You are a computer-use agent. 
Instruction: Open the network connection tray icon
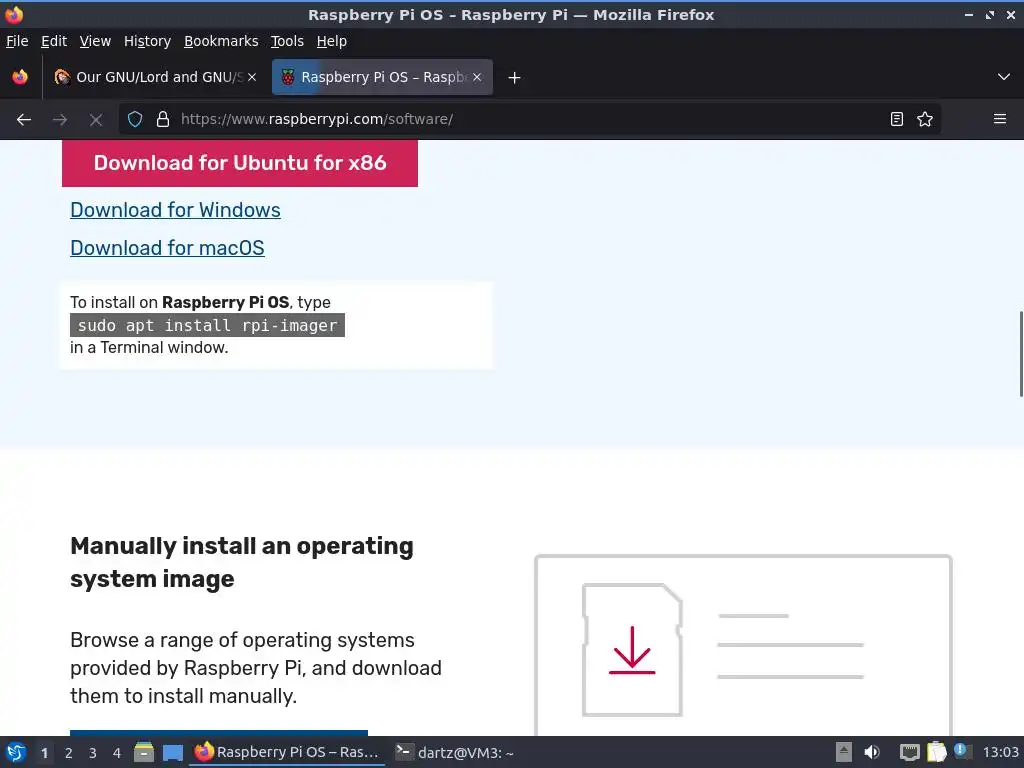tap(909, 752)
